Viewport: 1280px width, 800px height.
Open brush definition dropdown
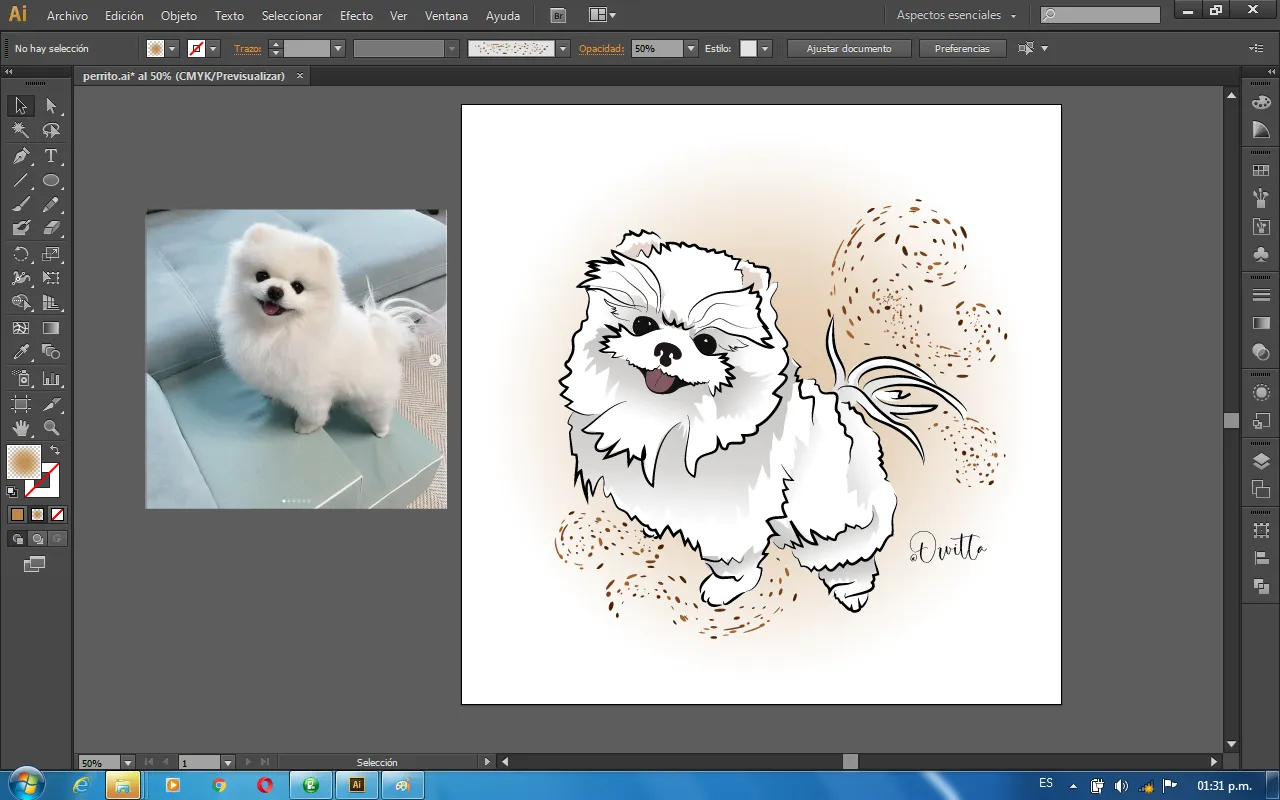563,48
